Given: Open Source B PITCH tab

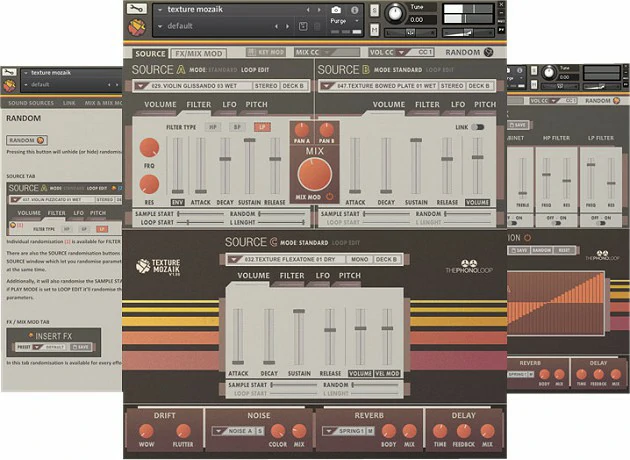Looking at the screenshot, I should (485, 104).
